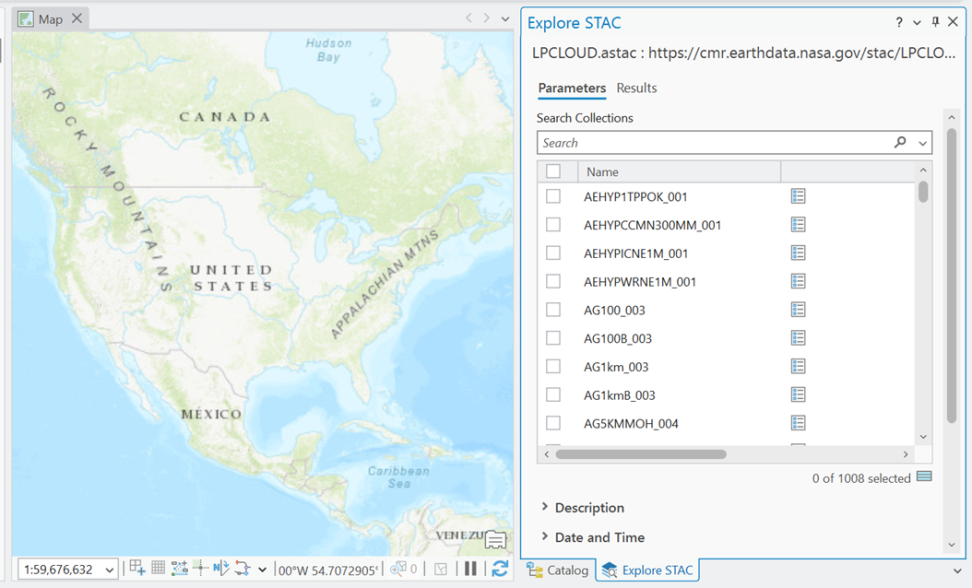Open details for AEHYP1TPPOK_001 collection
Viewport: 972px width, 588px height.
pyautogui.click(x=798, y=196)
